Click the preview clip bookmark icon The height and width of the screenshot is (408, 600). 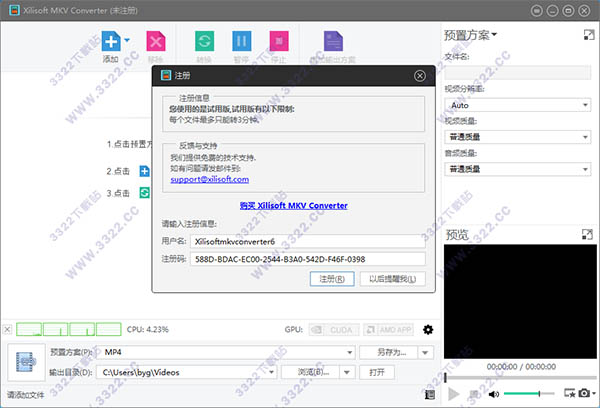(570, 393)
